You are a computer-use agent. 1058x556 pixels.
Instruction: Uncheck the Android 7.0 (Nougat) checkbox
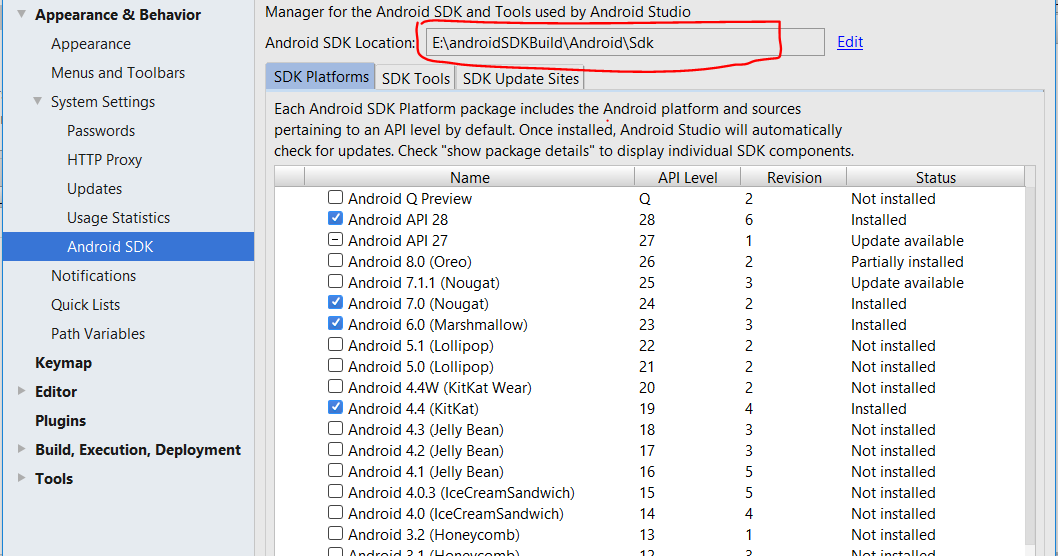(x=335, y=302)
